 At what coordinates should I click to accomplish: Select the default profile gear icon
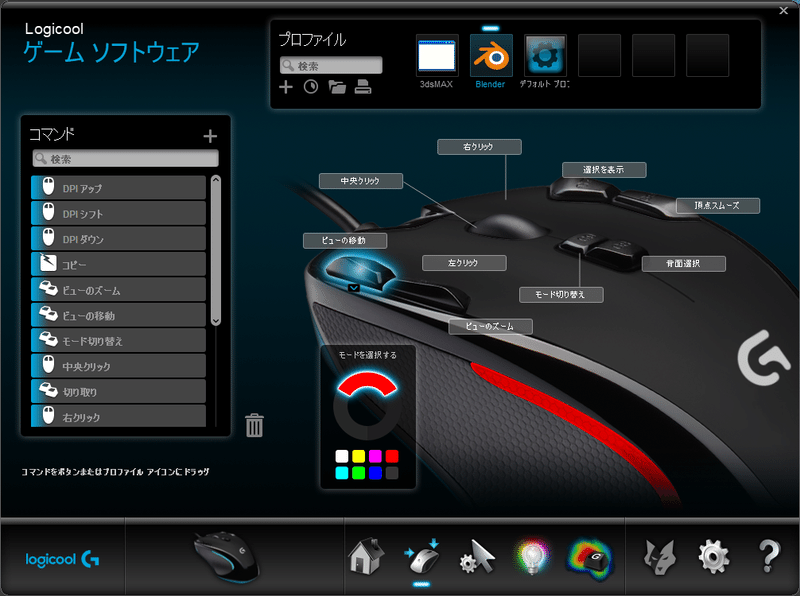(545, 56)
